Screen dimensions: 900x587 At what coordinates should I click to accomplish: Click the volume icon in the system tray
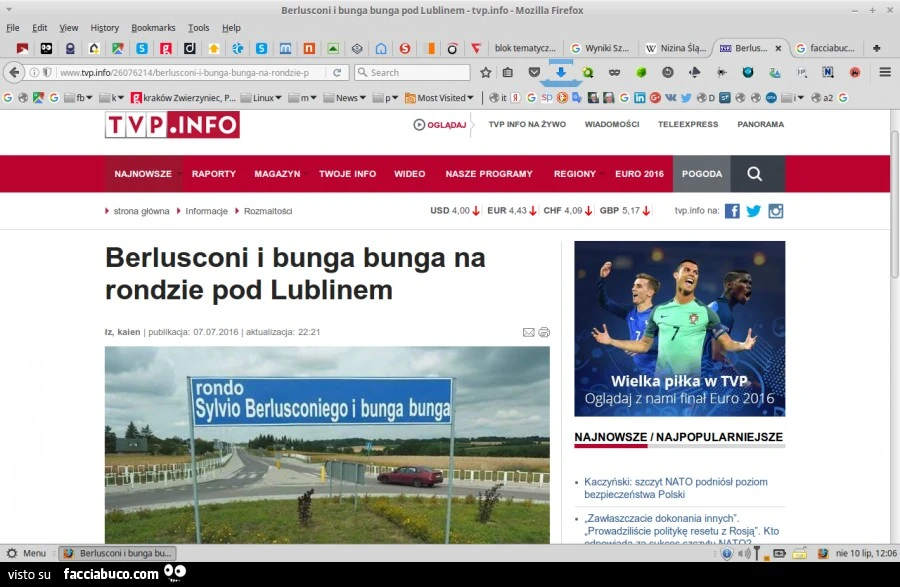click(x=744, y=554)
